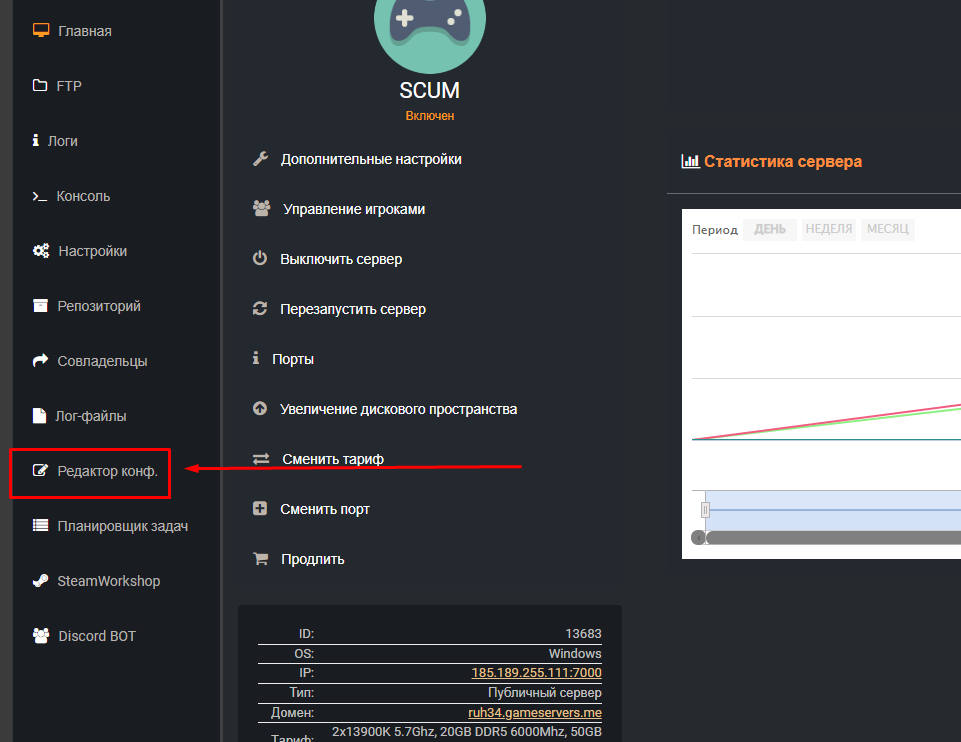Click the Discord BOT users icon
961x742 pixels.
coord(40,636)
